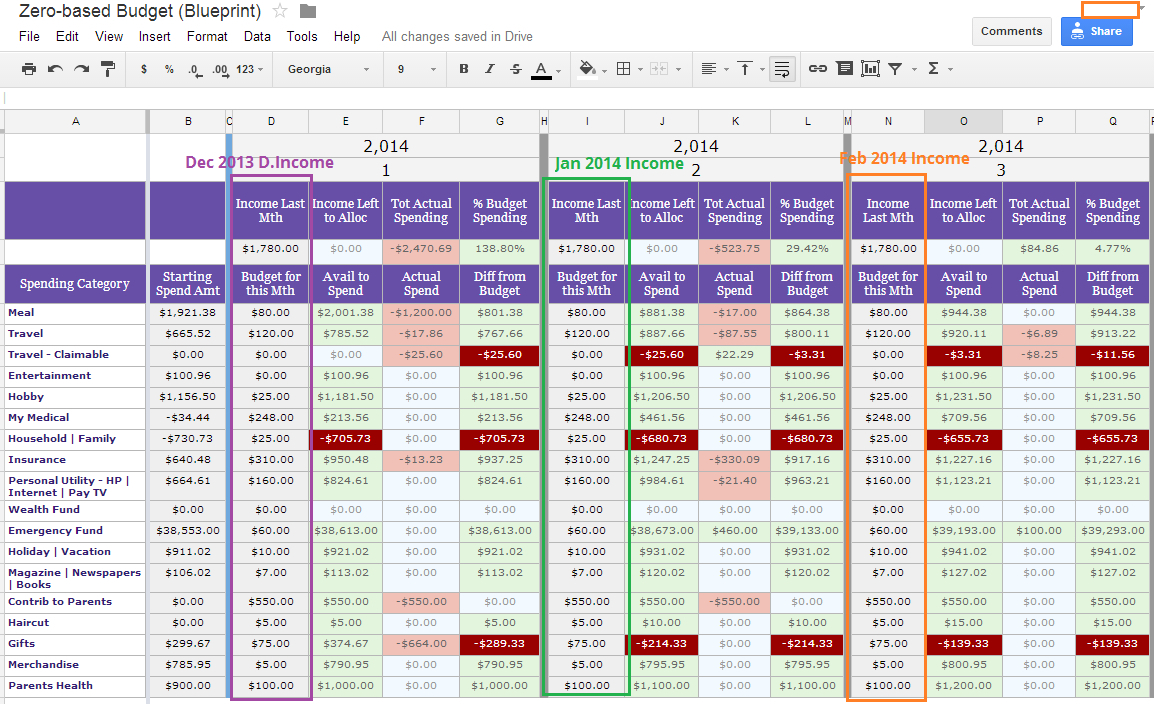This screenshot has width=1154, height=704.
Task: Open the File menu
Action: [29, 36]
